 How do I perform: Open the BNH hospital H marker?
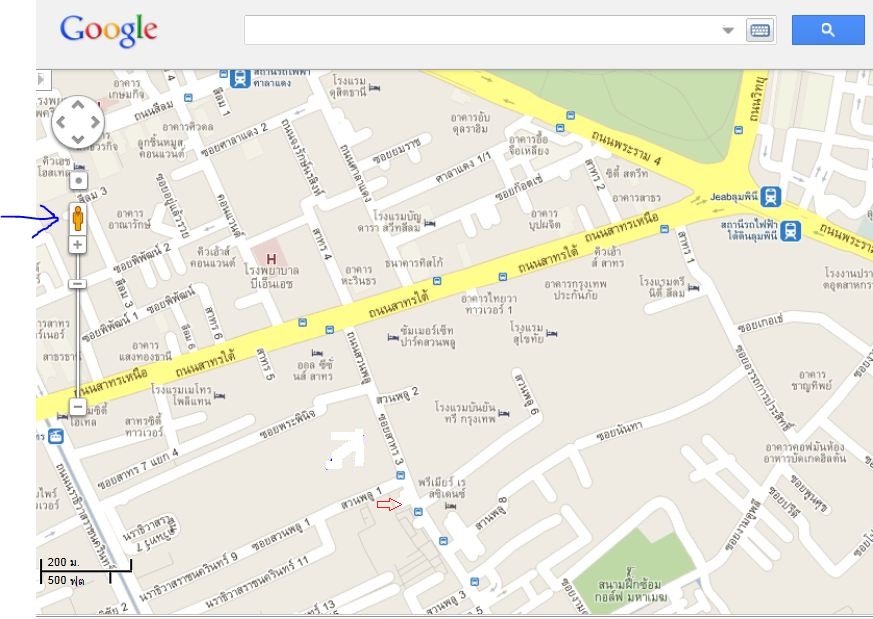click(271, 259)
